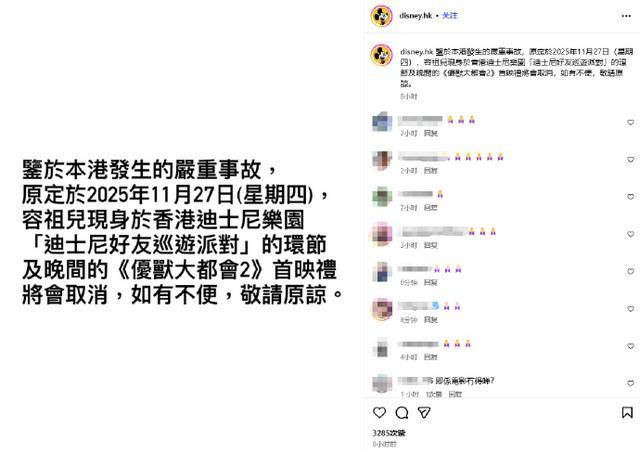
Task: Like the post with heart icon
Action: click(379, 413)
